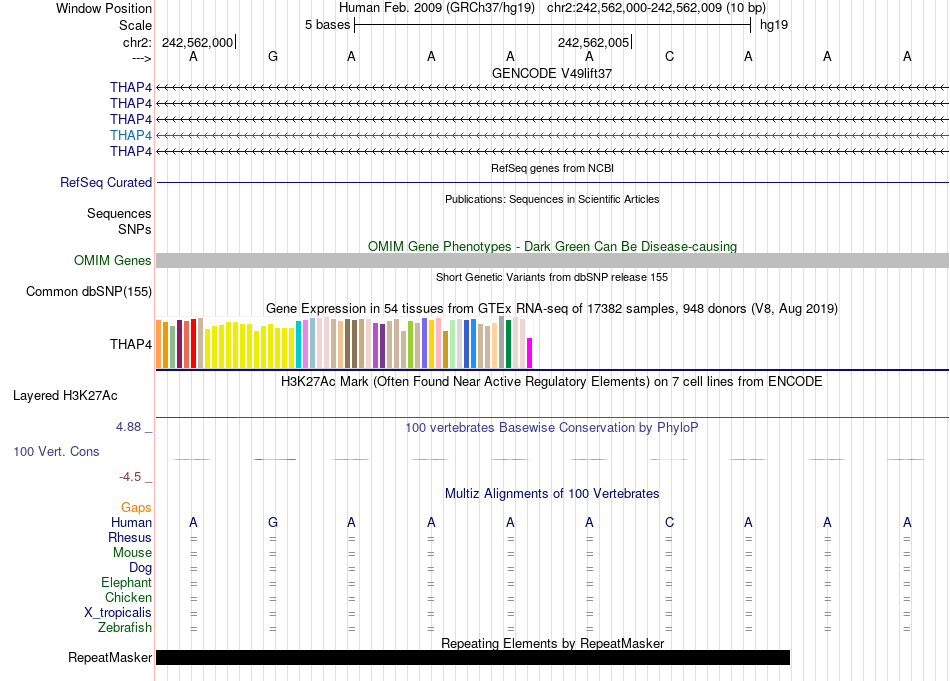Click the 'Mouse' alignment row label
Screen dimensions: 950x681
(x=132, y=553)
